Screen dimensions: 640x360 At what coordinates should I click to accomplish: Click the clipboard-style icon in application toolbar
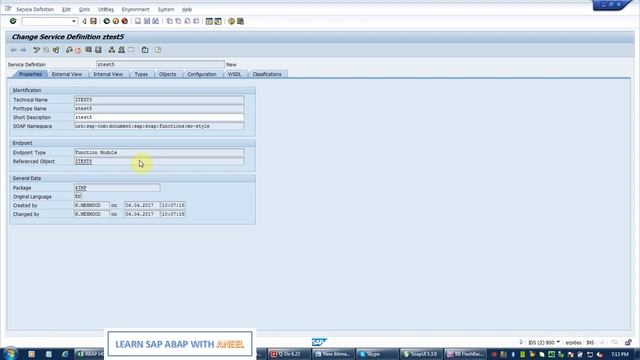click(145, 50)
